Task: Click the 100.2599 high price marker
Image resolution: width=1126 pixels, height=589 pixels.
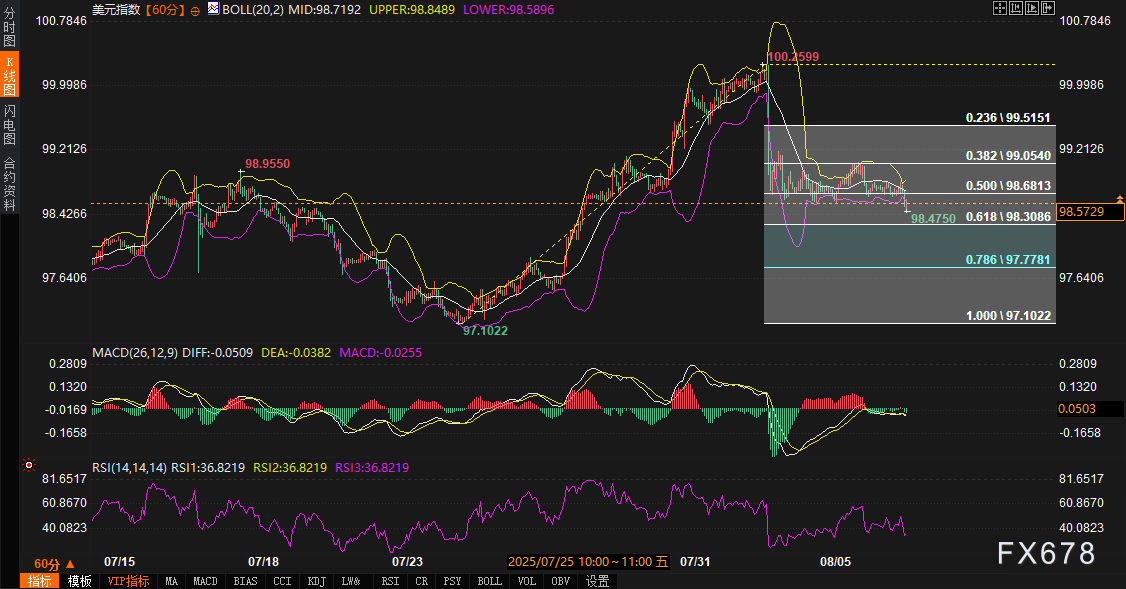Action: tap(792, 57)
